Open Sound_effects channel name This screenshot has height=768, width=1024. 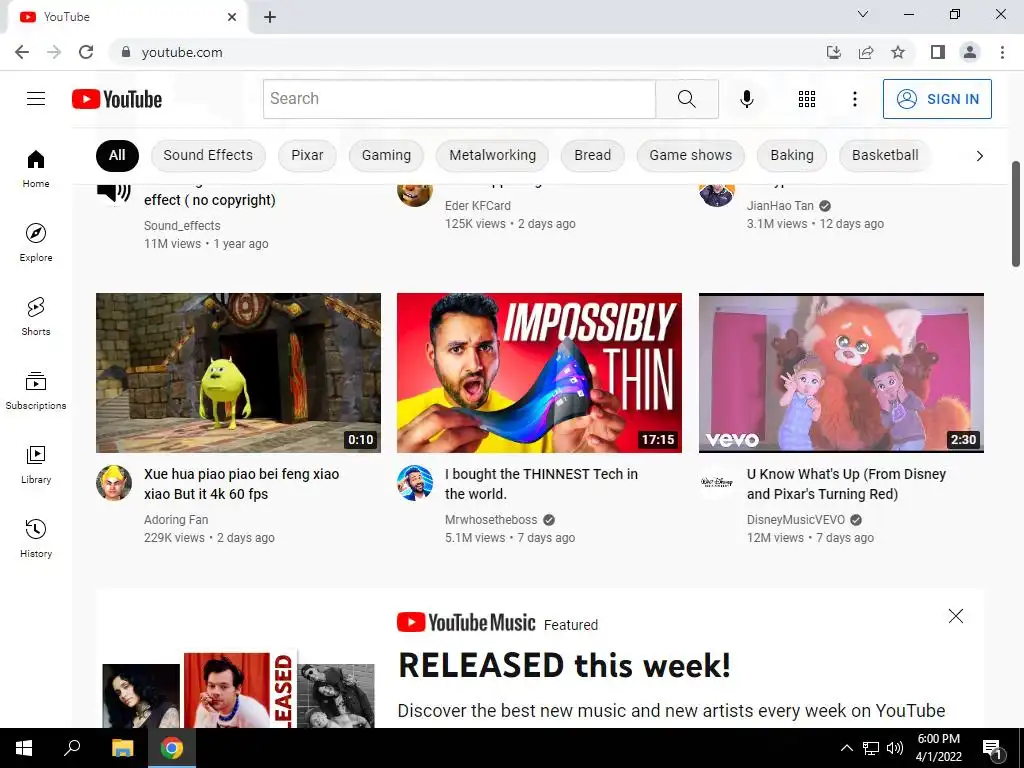tap(182, 225)
